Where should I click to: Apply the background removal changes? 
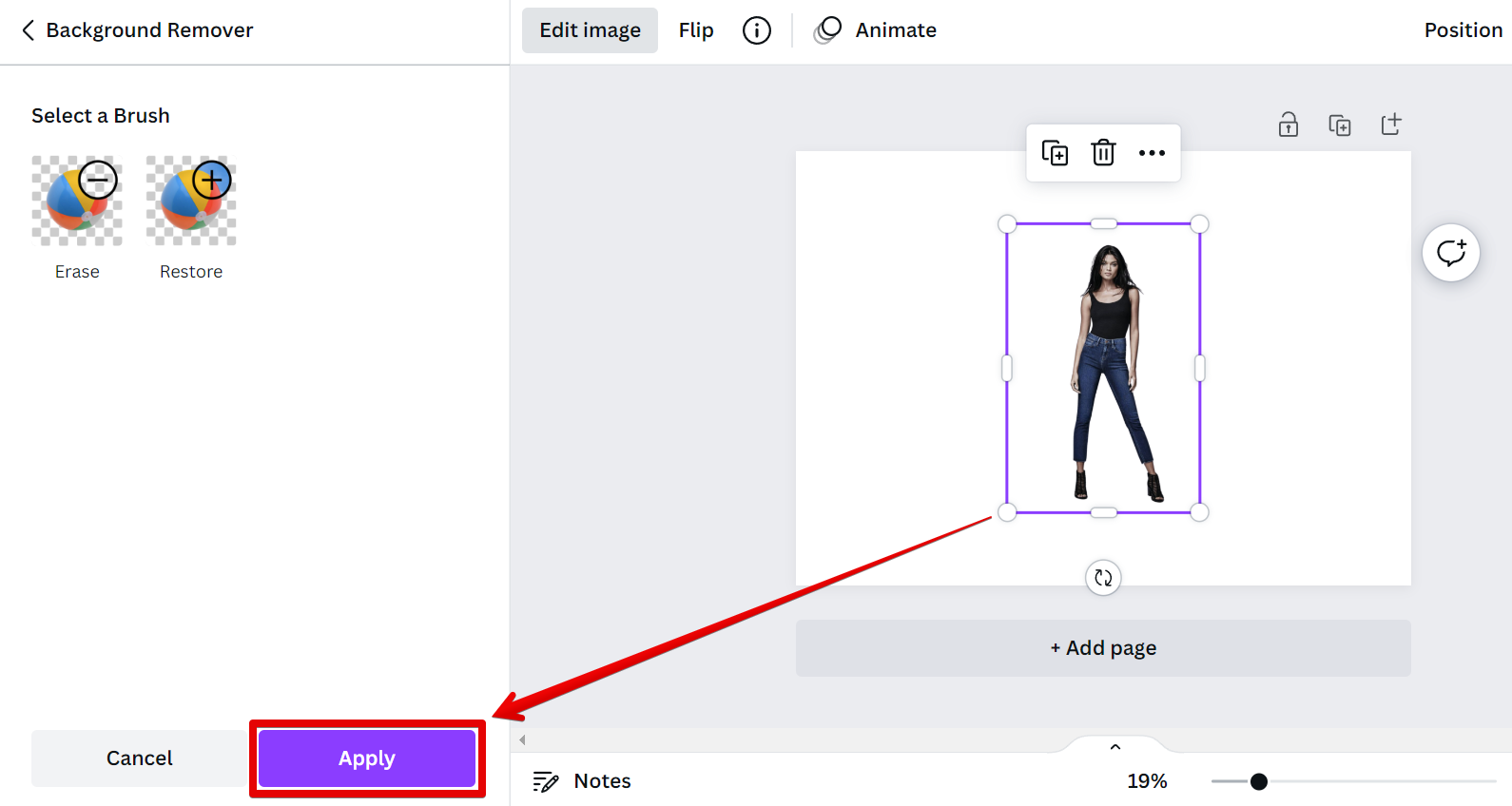pyautogui.click(x=367, y=758)
